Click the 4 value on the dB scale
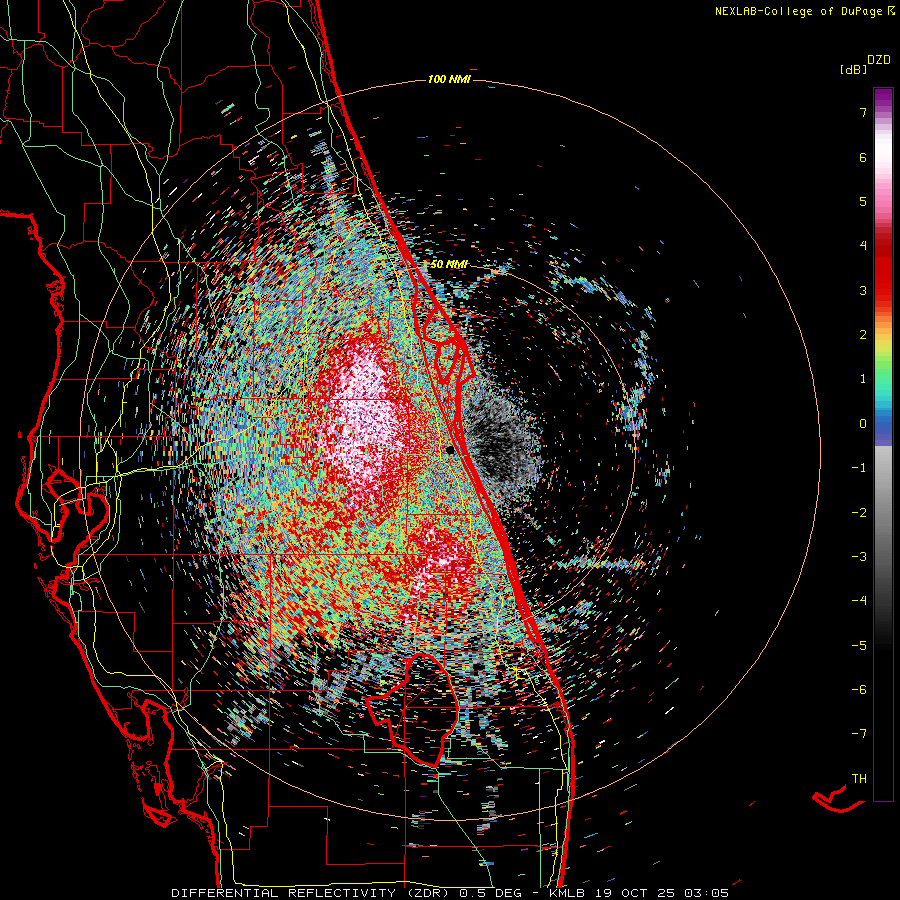900x900 pixels. click(x=863, y=246)
